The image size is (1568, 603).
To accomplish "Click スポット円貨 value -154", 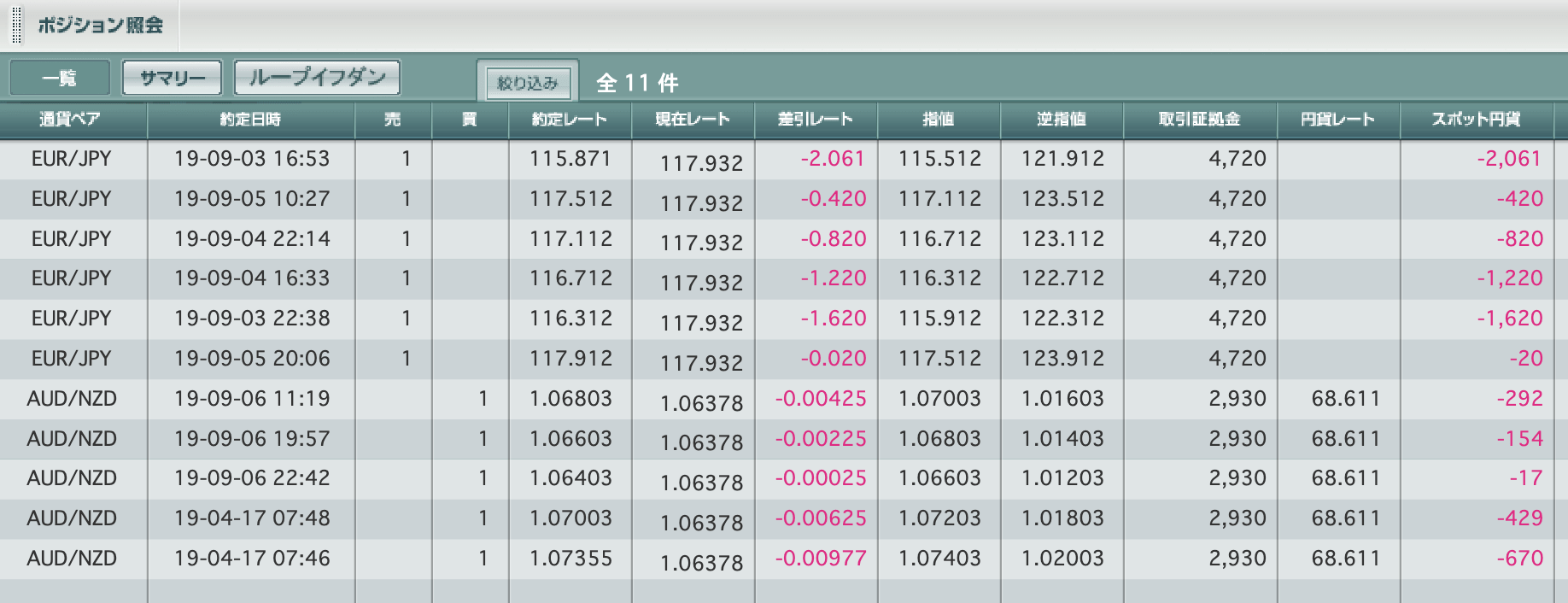I will pyautogui.click(x=1519, y=439).
